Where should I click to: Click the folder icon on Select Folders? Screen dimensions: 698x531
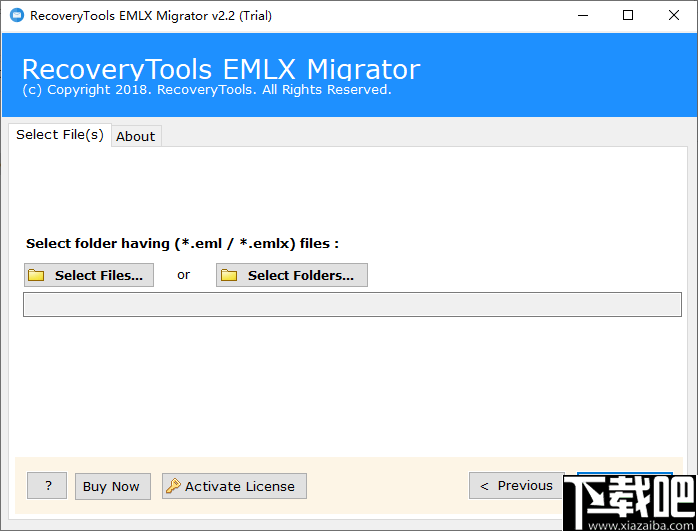[229, 275]
